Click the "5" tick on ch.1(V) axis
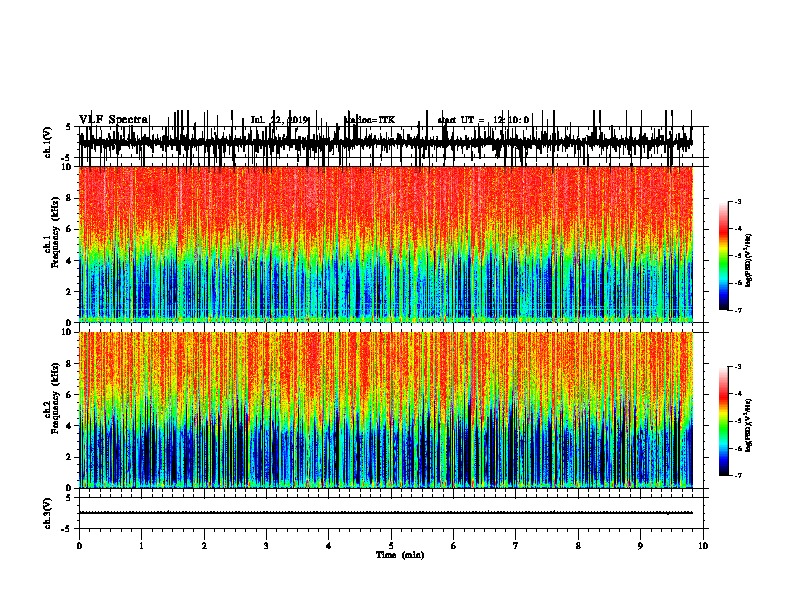 click(68, 127)
